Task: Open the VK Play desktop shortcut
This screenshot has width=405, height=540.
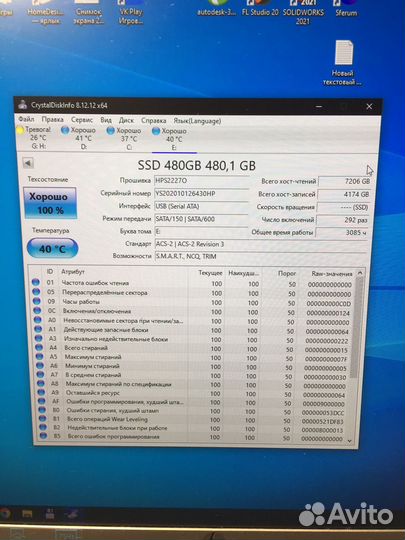Action: point(131,12)
